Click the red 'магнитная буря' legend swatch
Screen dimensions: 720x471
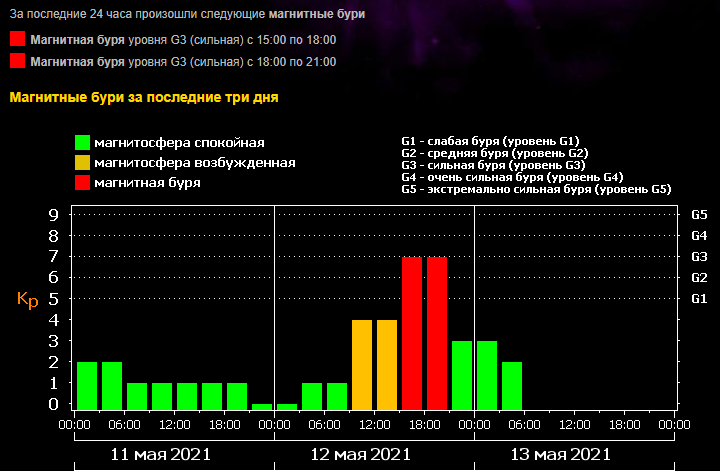click(x=82, y=182)
